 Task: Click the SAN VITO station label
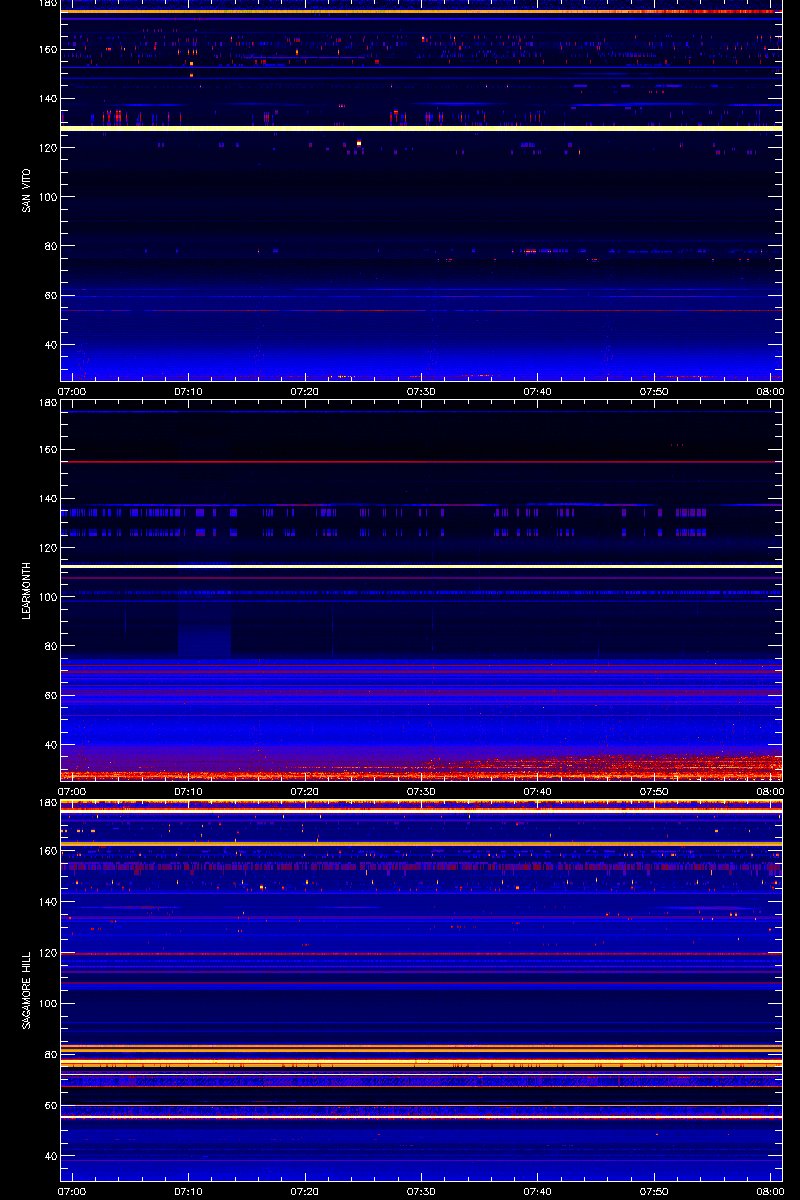(x=27, y=190)
